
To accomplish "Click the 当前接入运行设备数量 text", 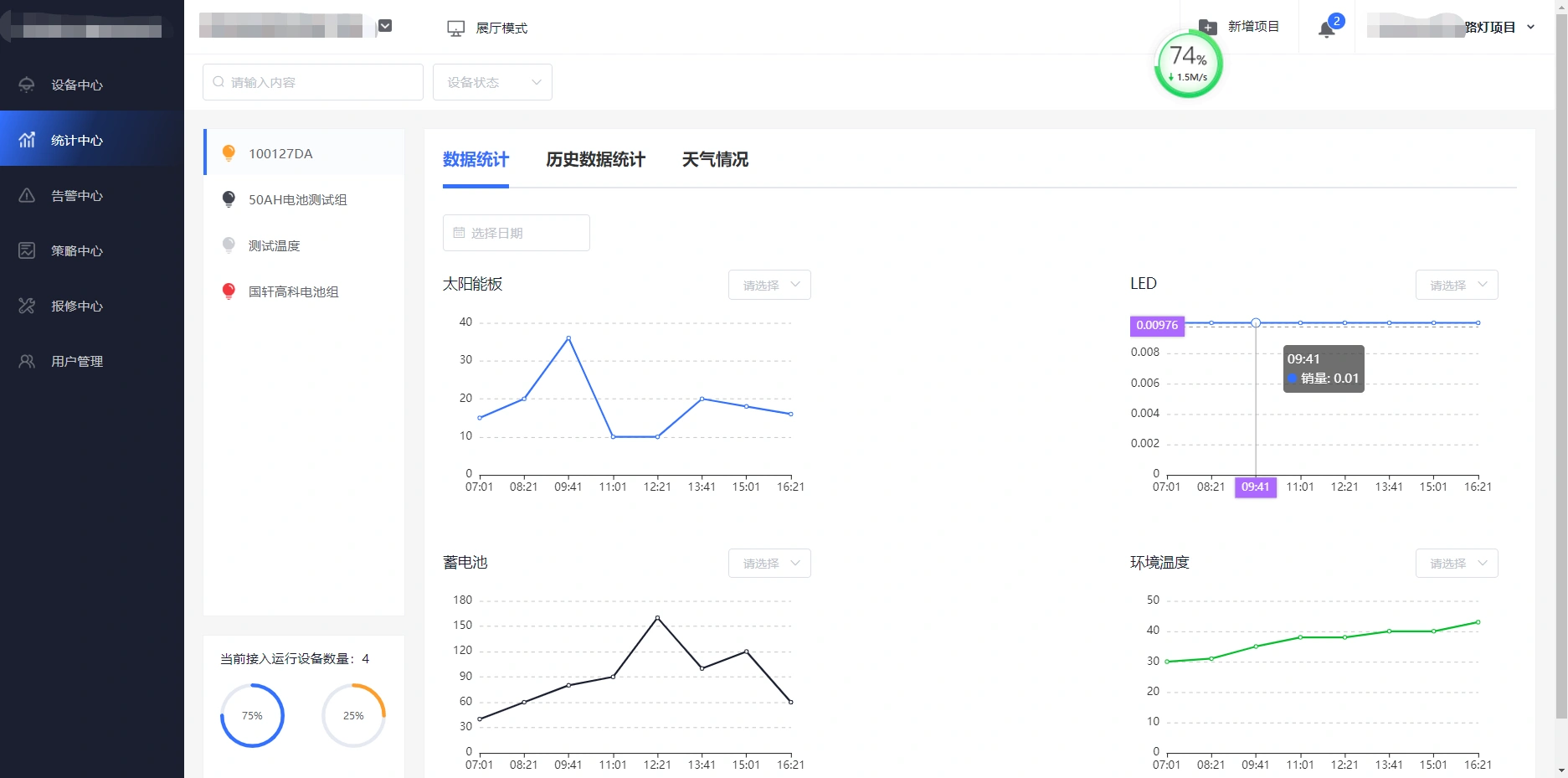I will (x=295, y=659).
